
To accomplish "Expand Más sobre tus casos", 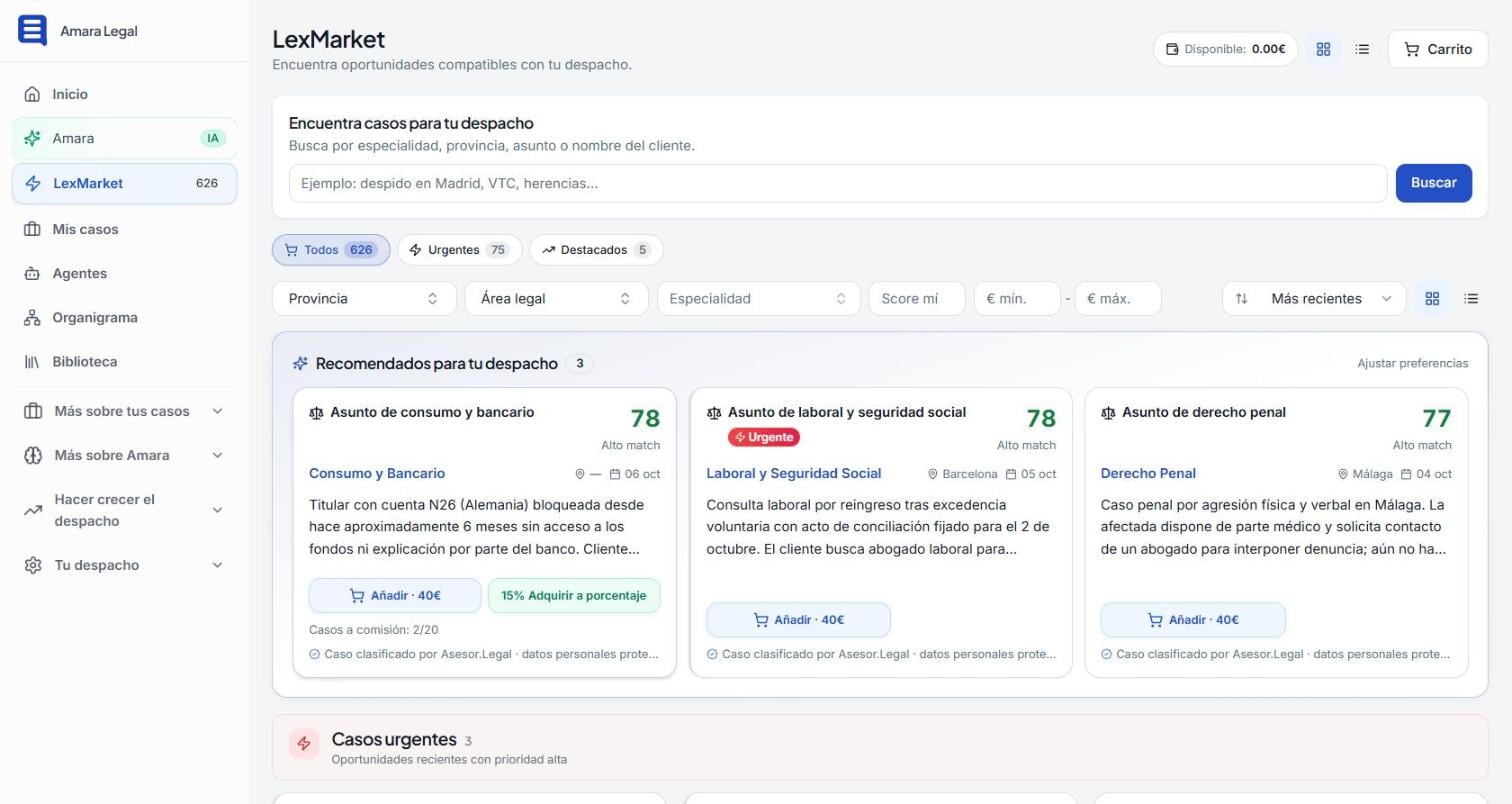I will (x=124, y=411).
